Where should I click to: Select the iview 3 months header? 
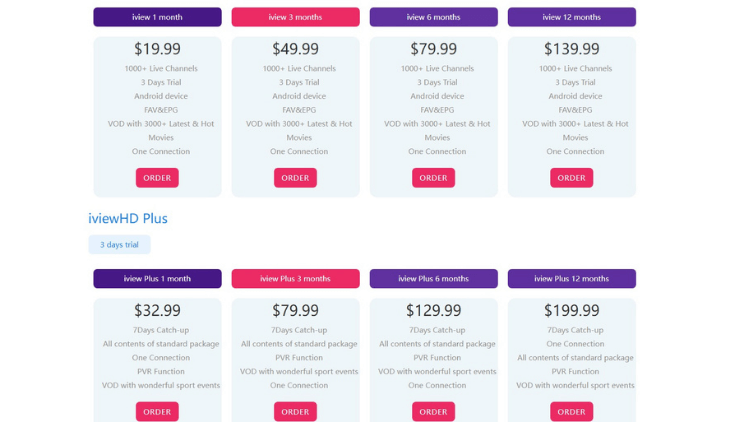295,17
